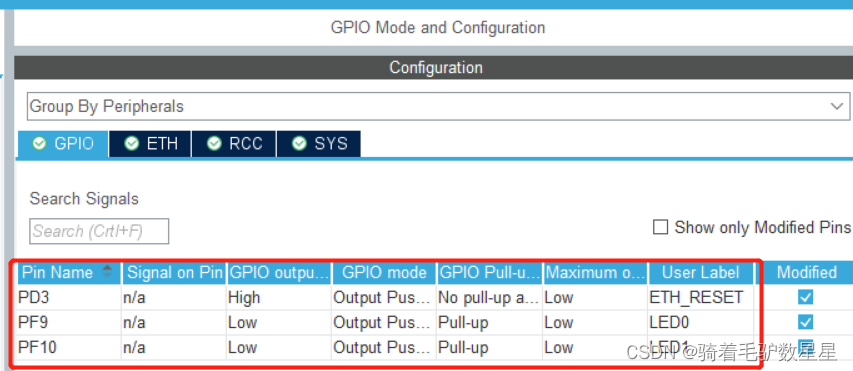Click Output Push Pull mode cell for PF9
The width and height of the screenshot is (853, 371).
tap(384, 323)
